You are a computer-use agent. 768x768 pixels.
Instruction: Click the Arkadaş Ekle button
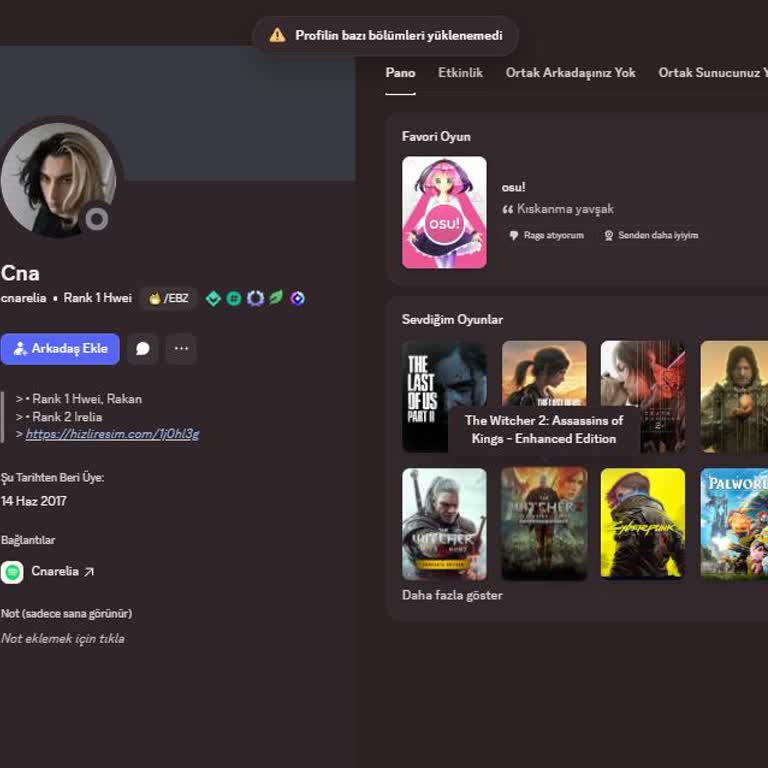(60, 349)
